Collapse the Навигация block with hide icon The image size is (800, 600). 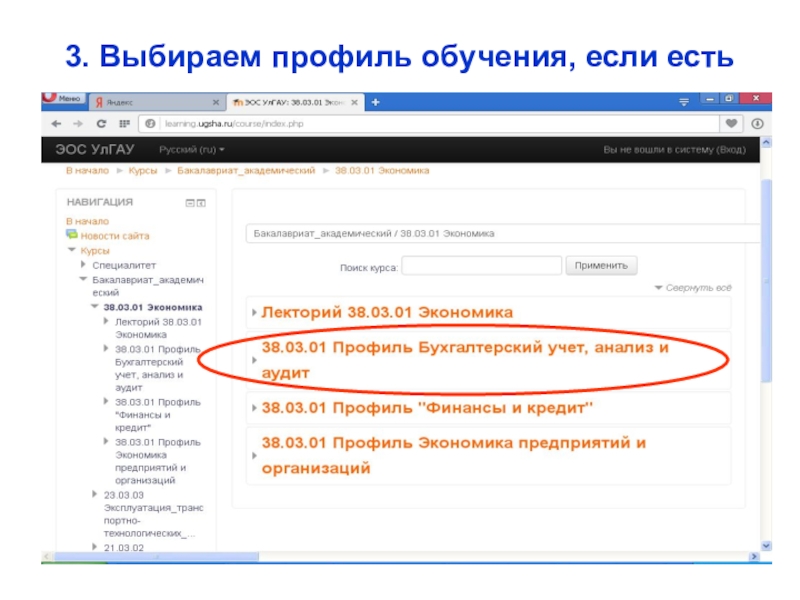(x=188, y=202)
